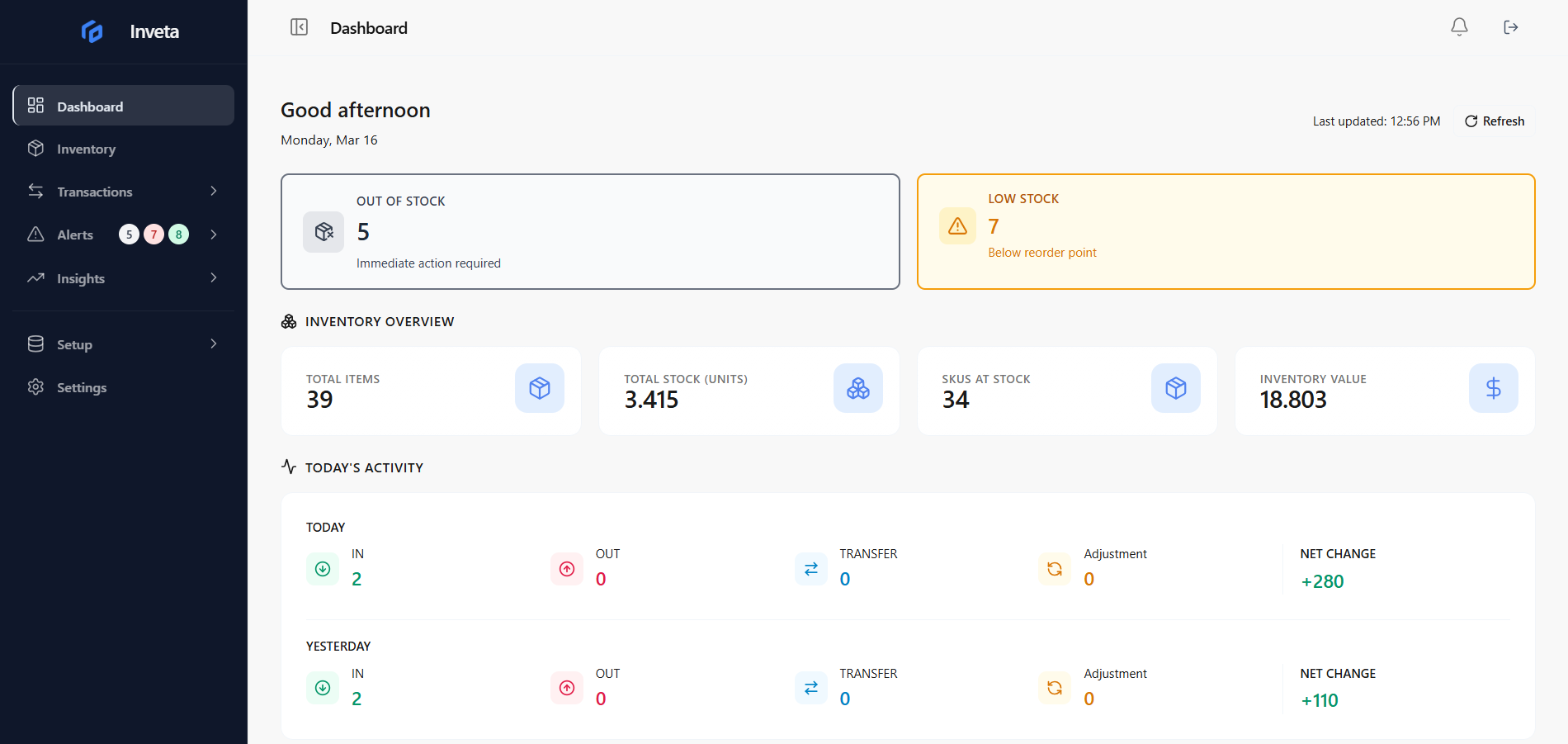Click the Inventory Value dollar icon
The width and height of the screenshot is (1568, 744).
pyautogui.click(x=1493, y=388)
